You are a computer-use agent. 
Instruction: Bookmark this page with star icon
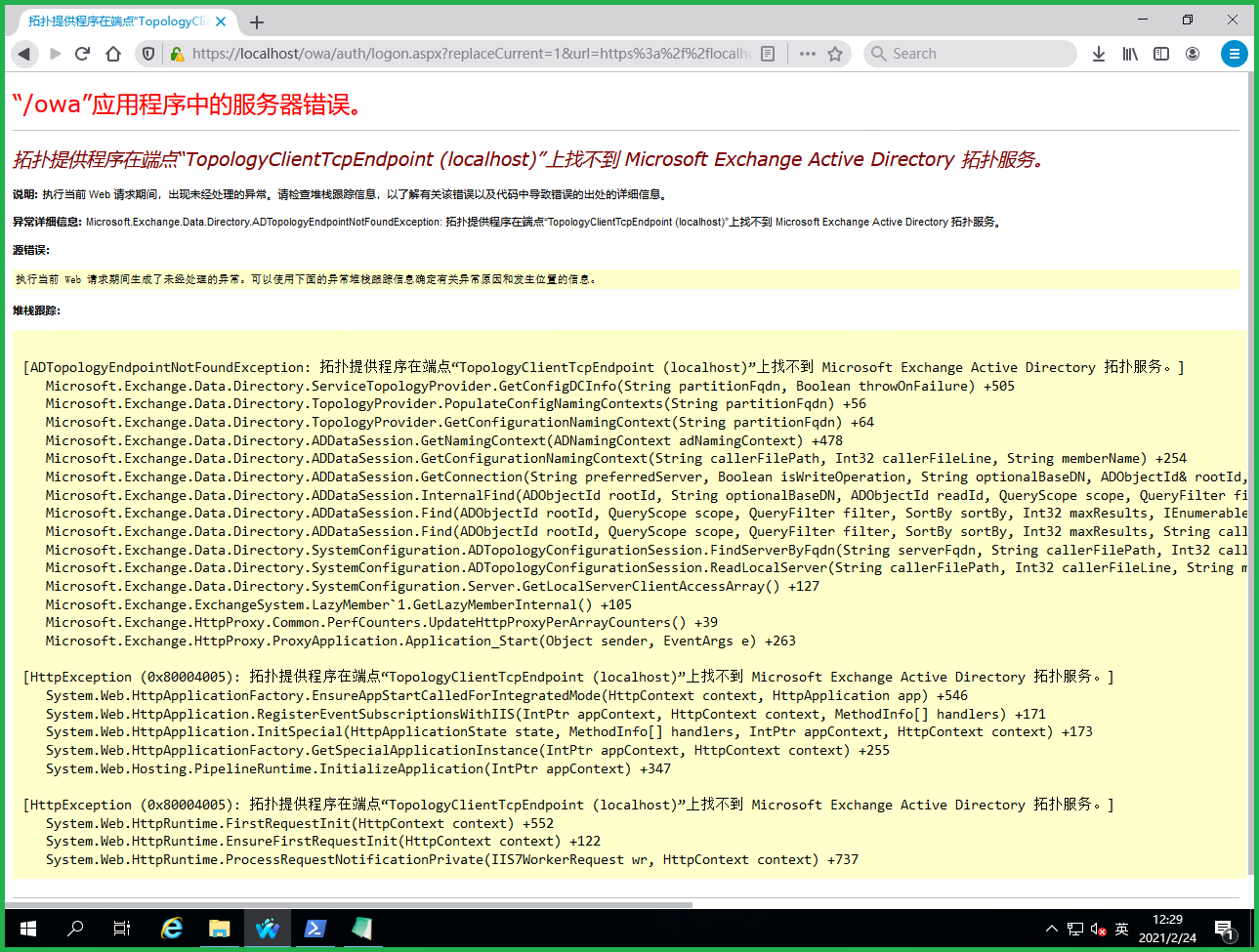835,54
